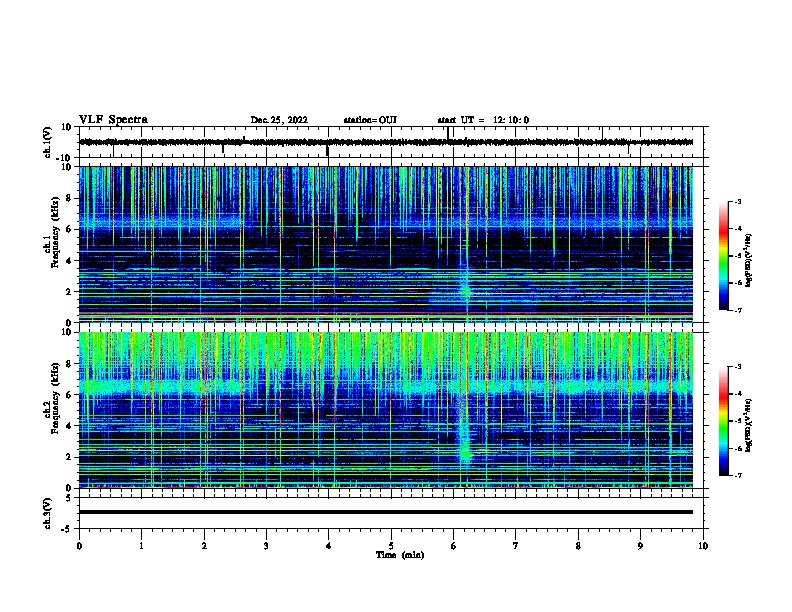Click the ch.1 "Frequency (kHz)" axis label

tap(55, 232)
